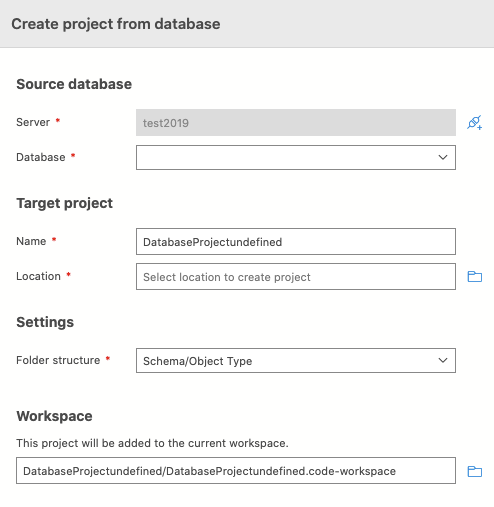Viewport: 494px width, 507px height.
Task: Edit the project Name field
Action: 296,242
